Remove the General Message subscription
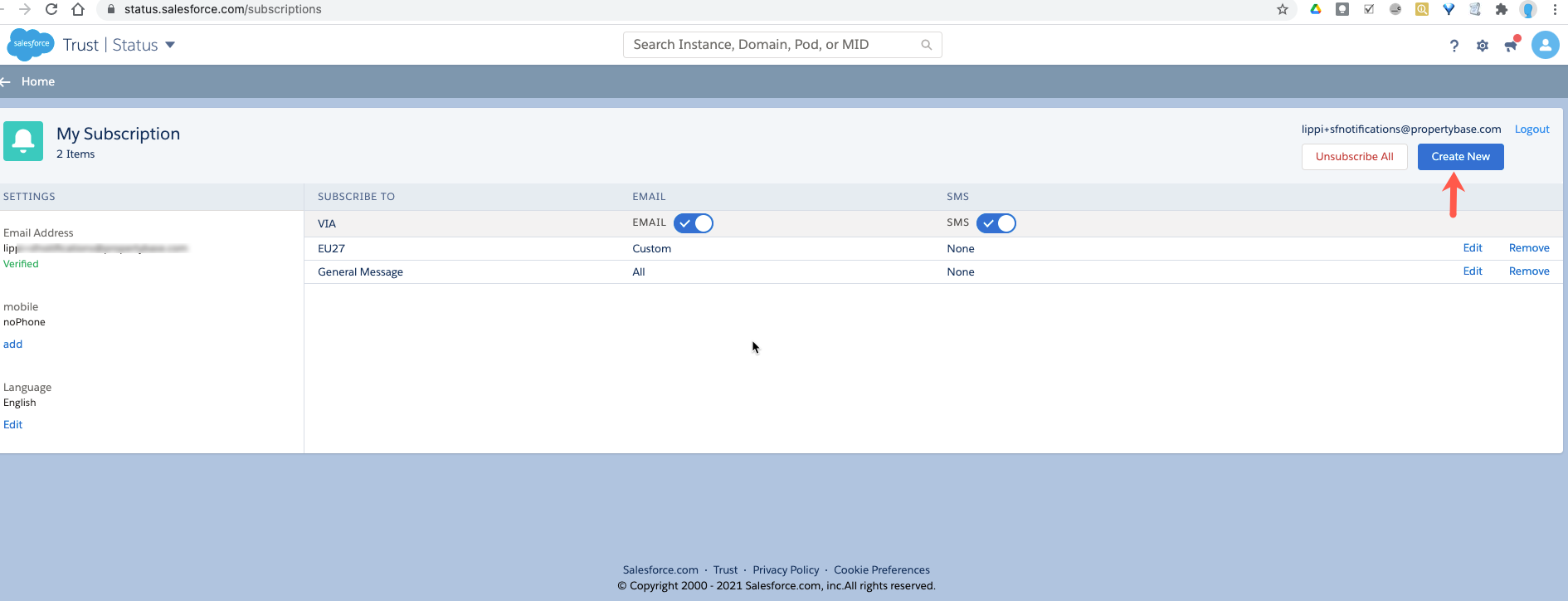1568x601 pixels. coord(1529,271)
